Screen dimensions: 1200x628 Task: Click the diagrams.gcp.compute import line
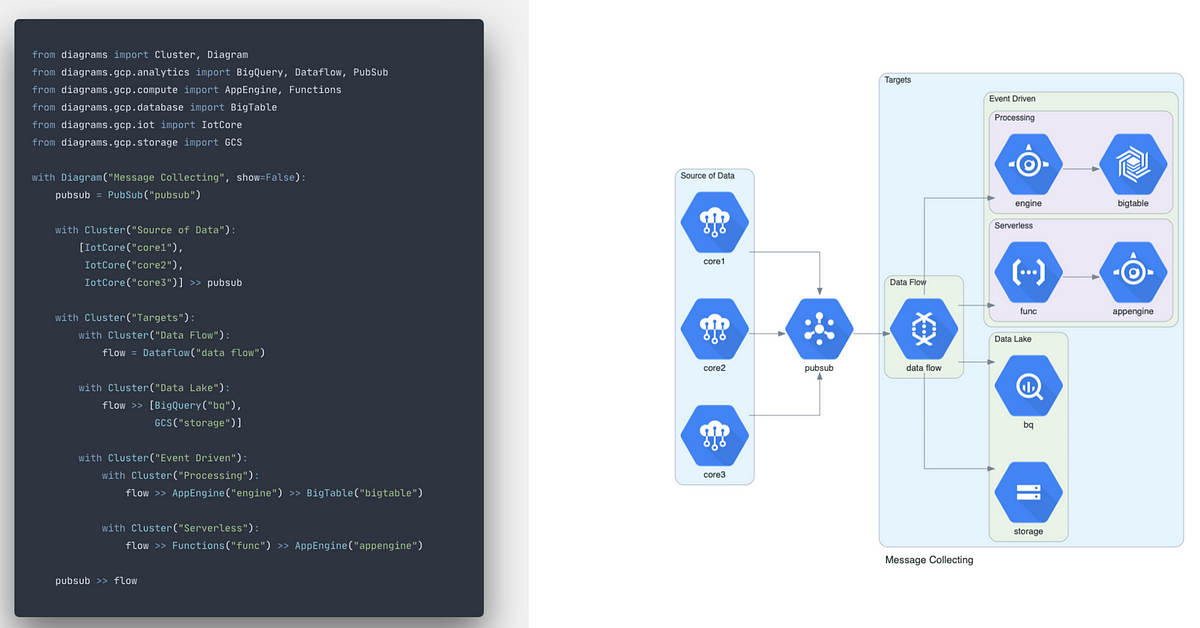(x=187, y=90)
